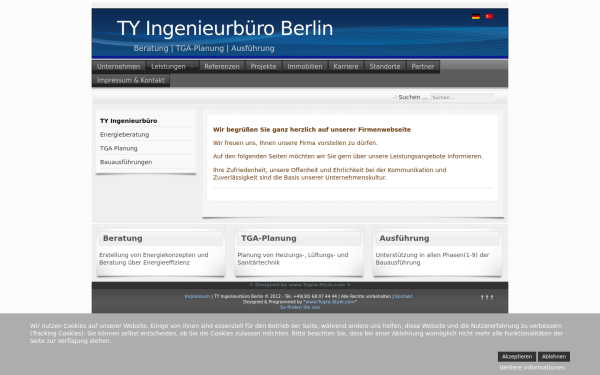The image size is (600, 375).
Task: Open the Standorte menu item
Action: tap(385, 67)
